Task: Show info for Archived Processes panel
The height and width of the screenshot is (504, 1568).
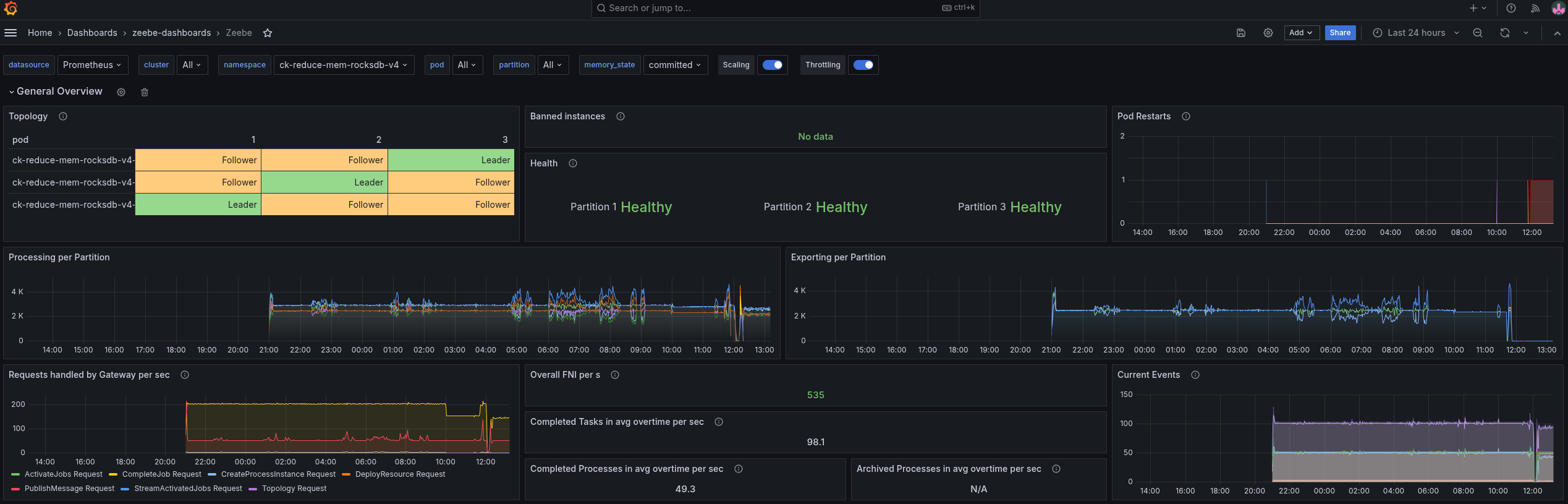Action: (x=1056, y=469)
